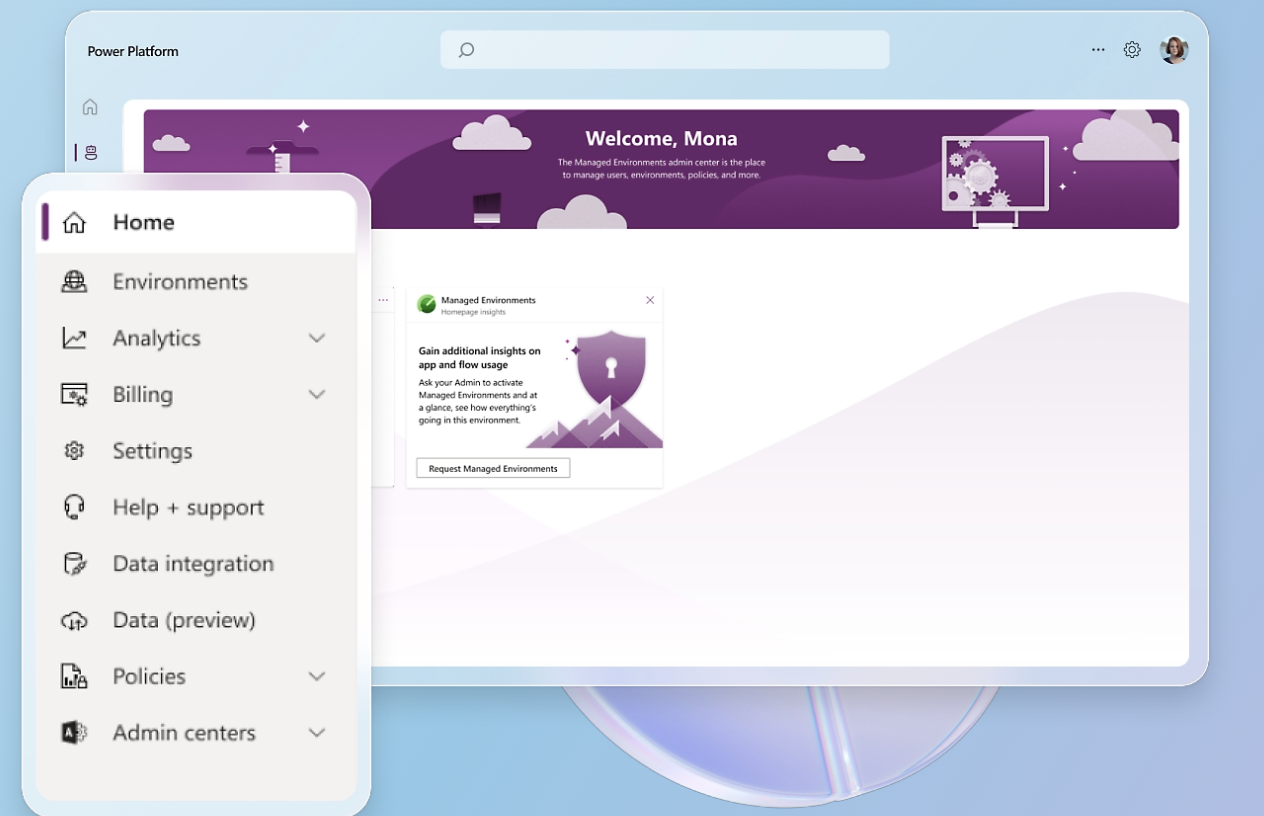Click the Home house icon in enlarged sidebar
1264x816 pixels.
coord(74,222)
